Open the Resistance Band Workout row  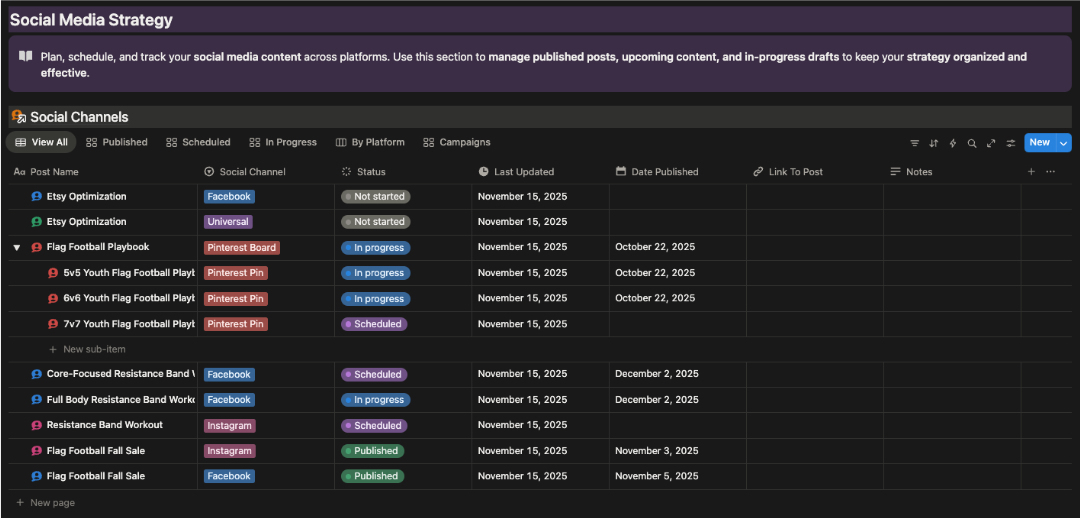click(104, 425)
